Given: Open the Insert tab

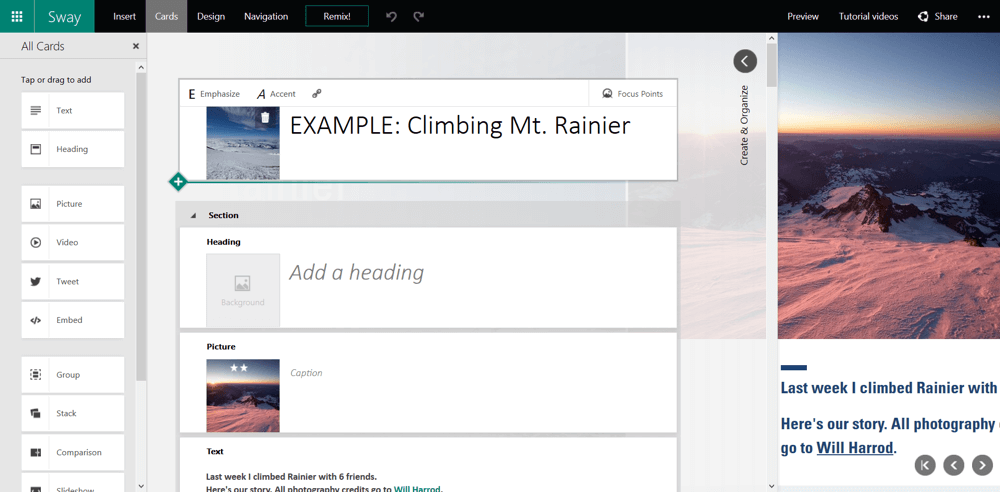Looking at the screenshot, I should point(125,16).
